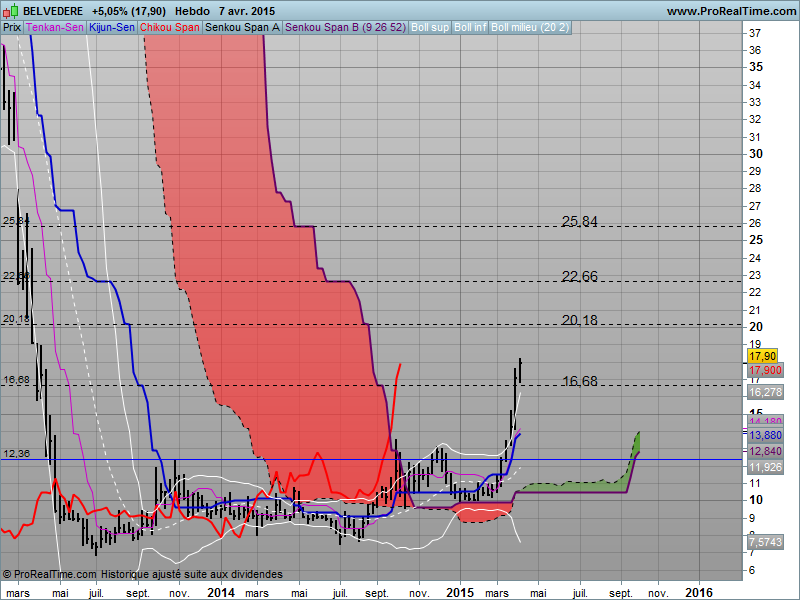The height and width of the screenshot is (600, 800).
Task: Select the Boll milieu (20 2) label
Action: 530,28
